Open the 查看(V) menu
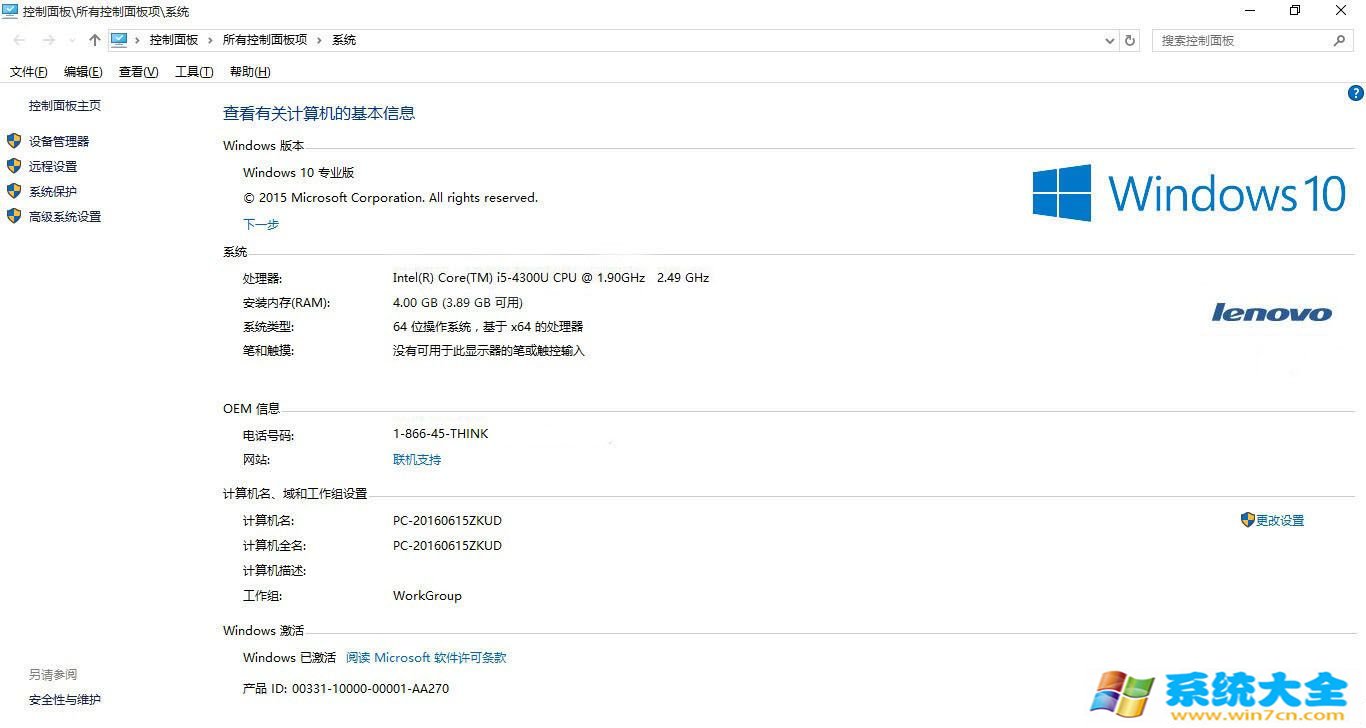Image resolution: width=1366 pixels, height=728 pixels. [x=138, y=72]
